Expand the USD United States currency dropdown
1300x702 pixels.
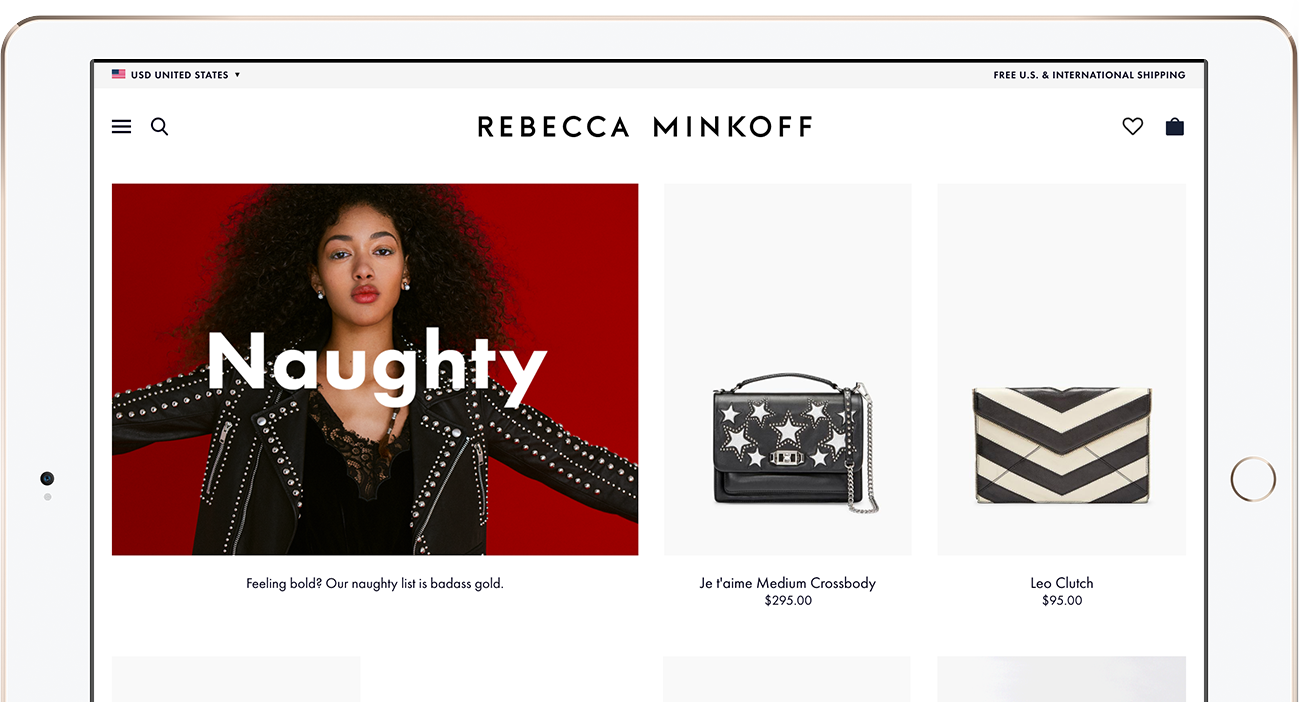(x=176, y=75)
